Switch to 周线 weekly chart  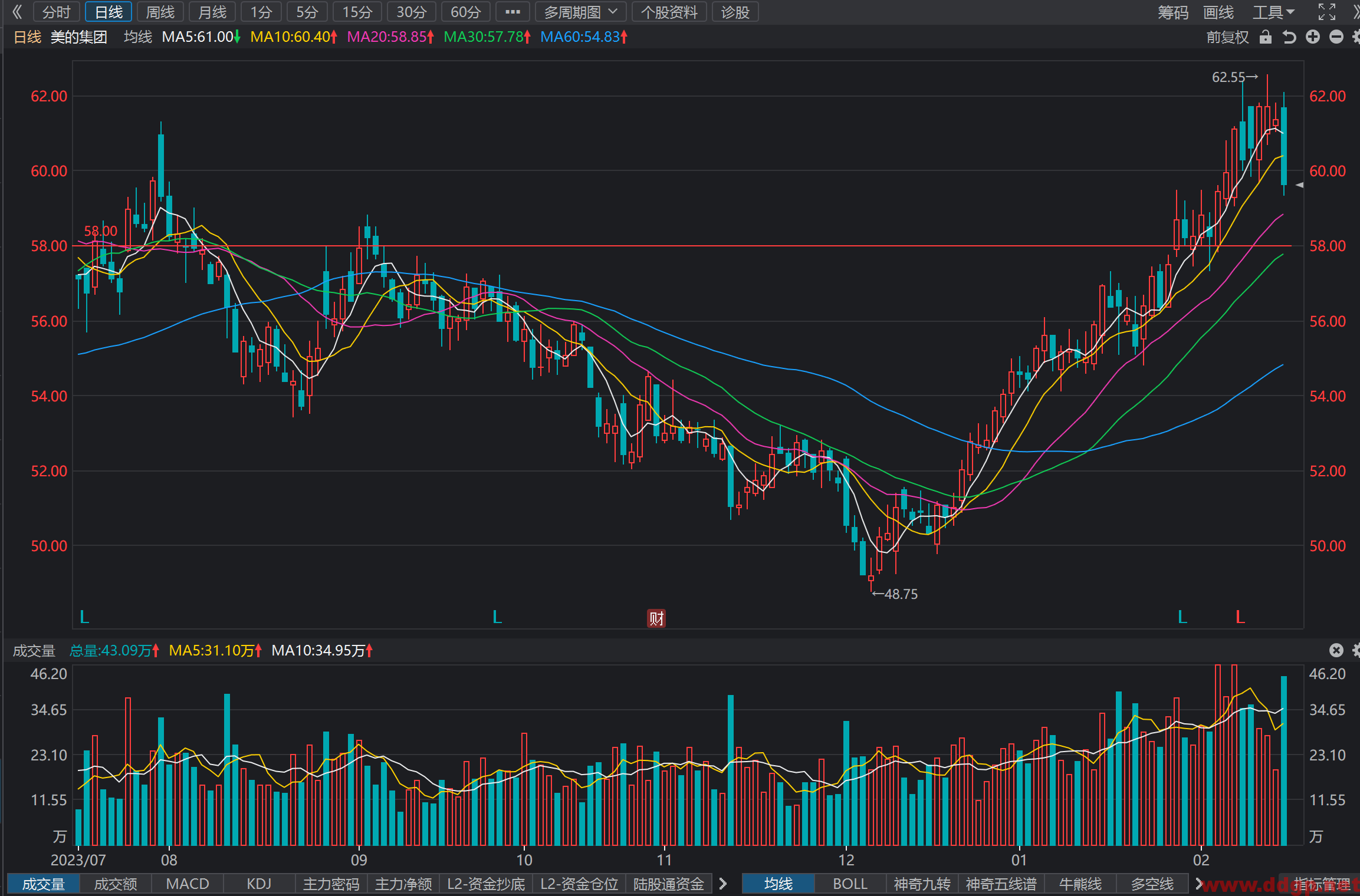click(x=160, y=12)
